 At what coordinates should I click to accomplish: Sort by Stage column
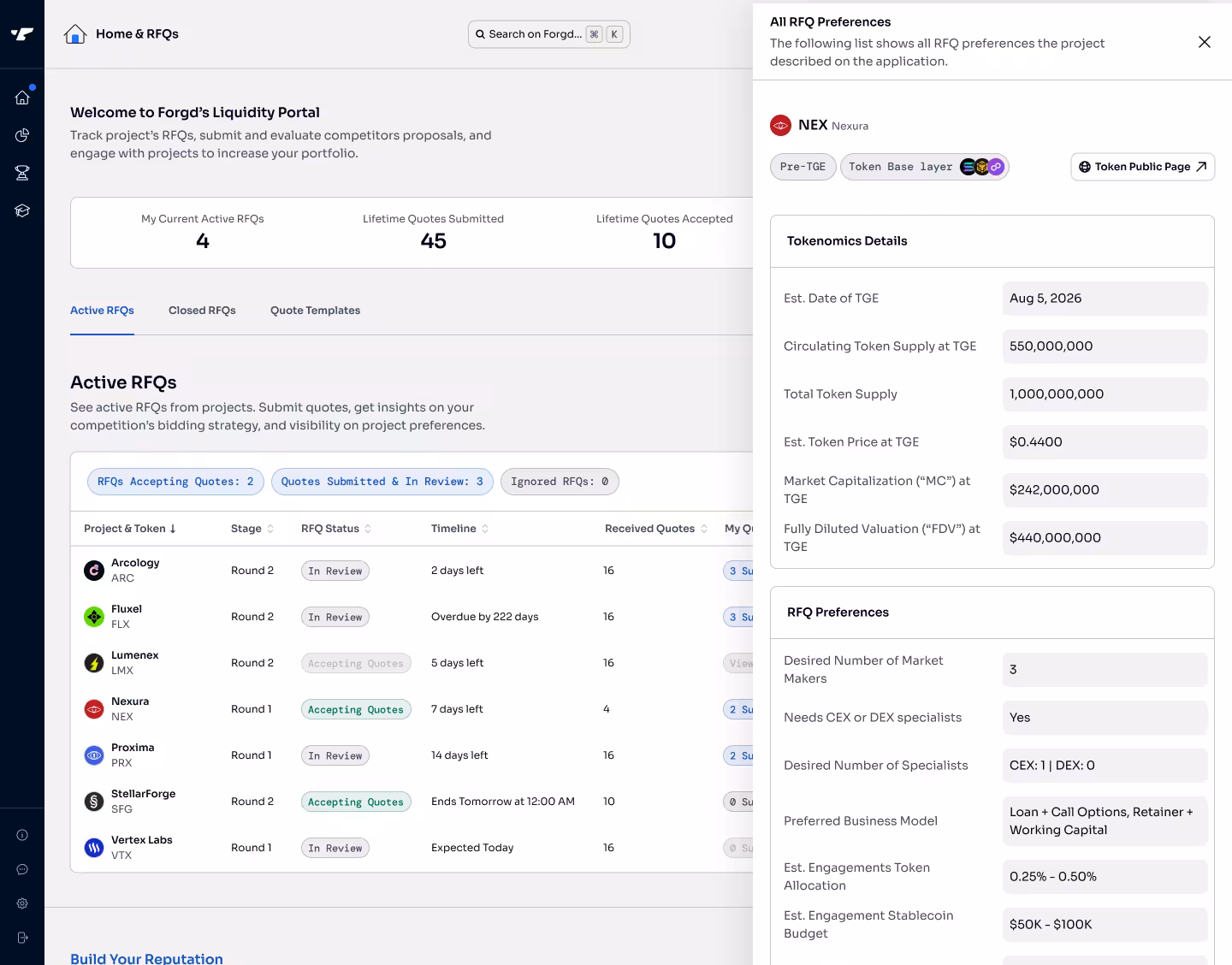tap(252, 529)
